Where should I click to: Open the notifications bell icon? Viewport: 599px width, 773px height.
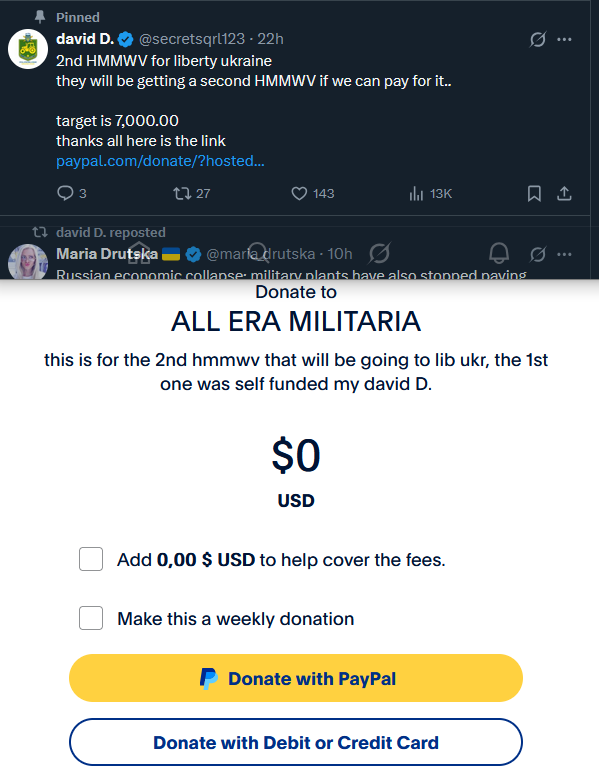(498, 253)
